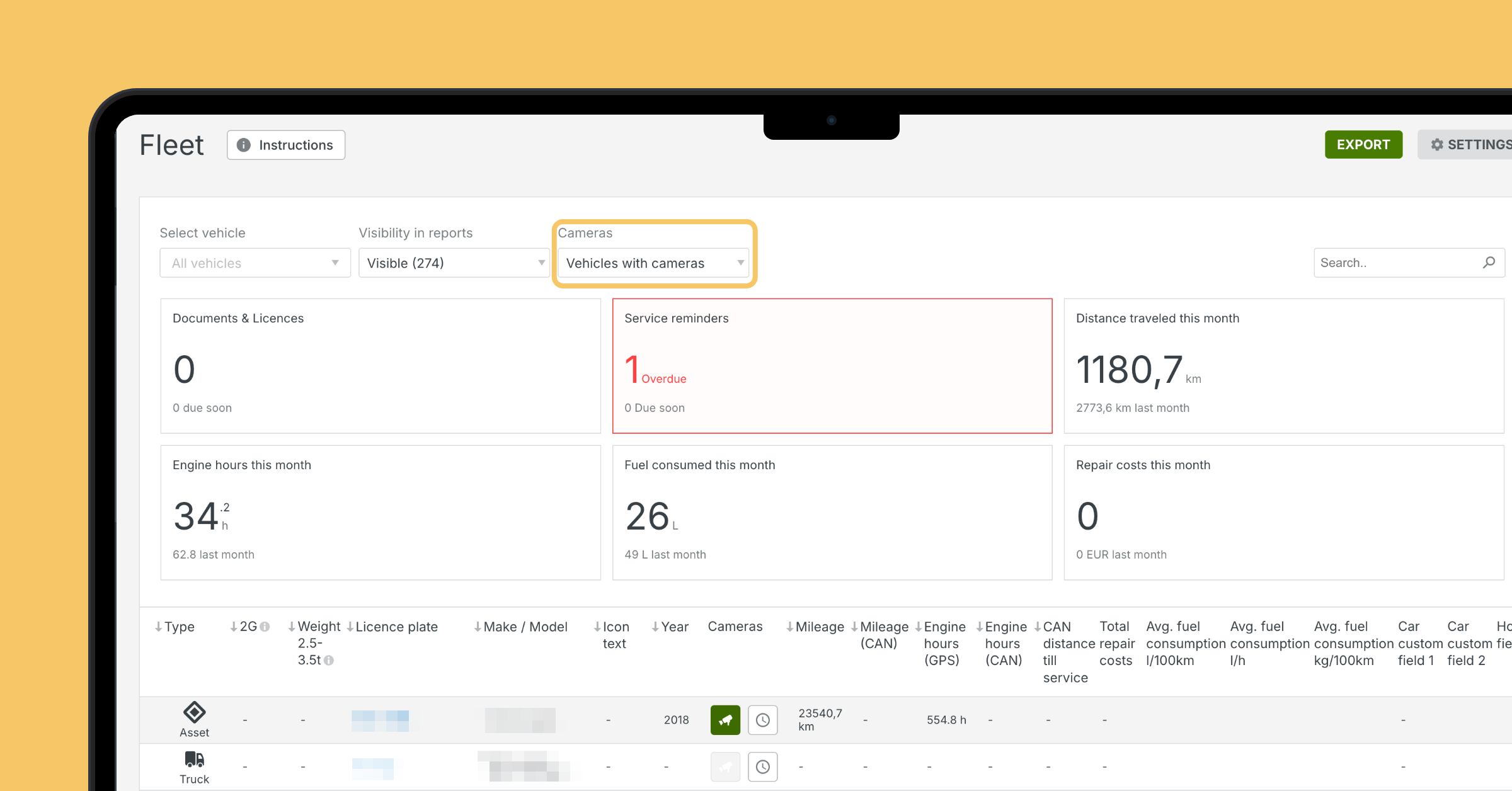This screenshot has height=791, width=1512.
Task: Sort by the Make / Model column
Action: point(520,627)
